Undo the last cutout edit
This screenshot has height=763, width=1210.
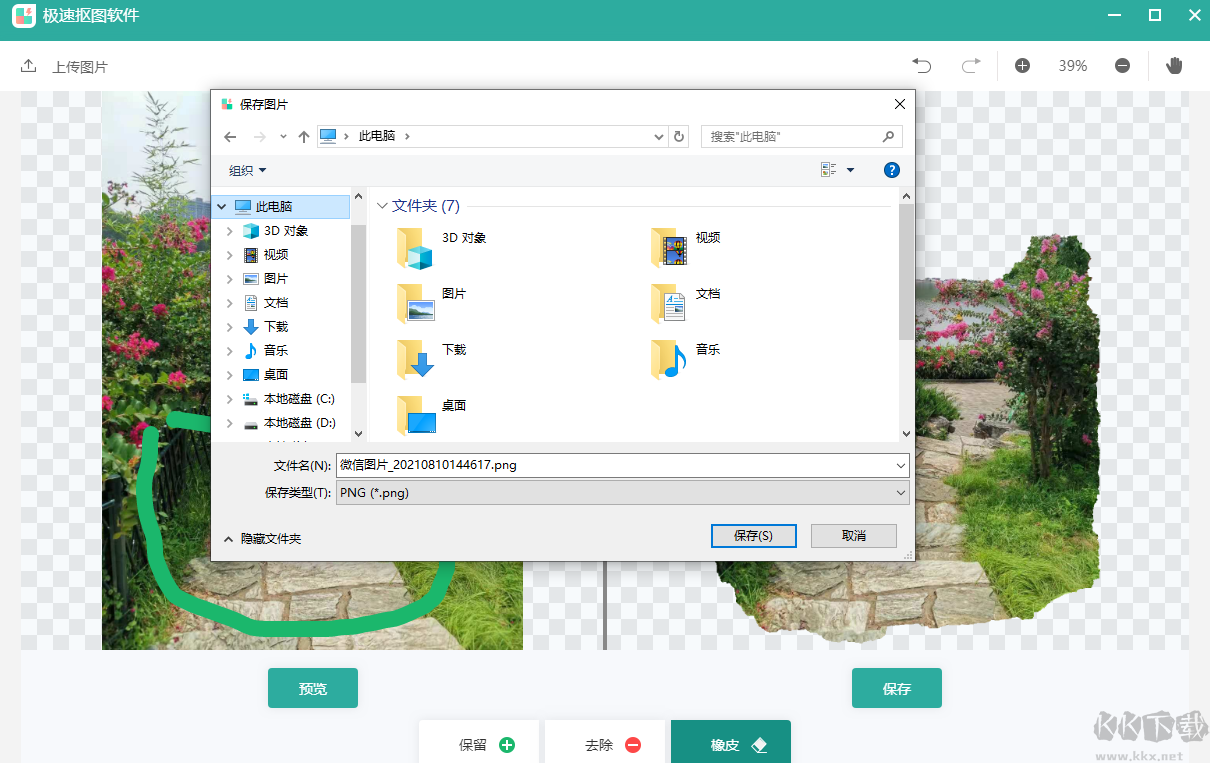[x=921, y=65]
